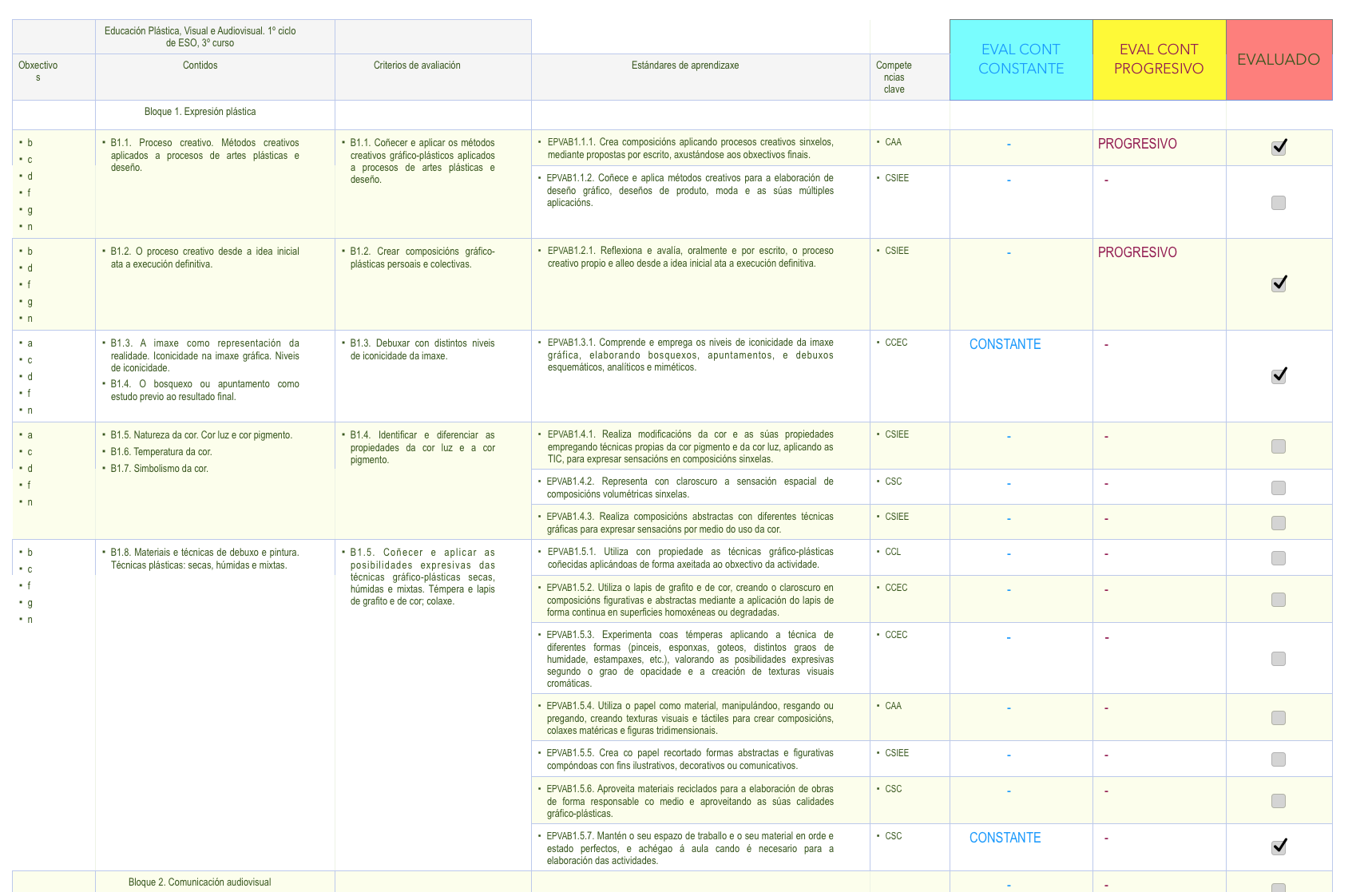Click the red EVALUADO column header
The width and height of the screenshot is (1372, 892).
(1279, 60)
